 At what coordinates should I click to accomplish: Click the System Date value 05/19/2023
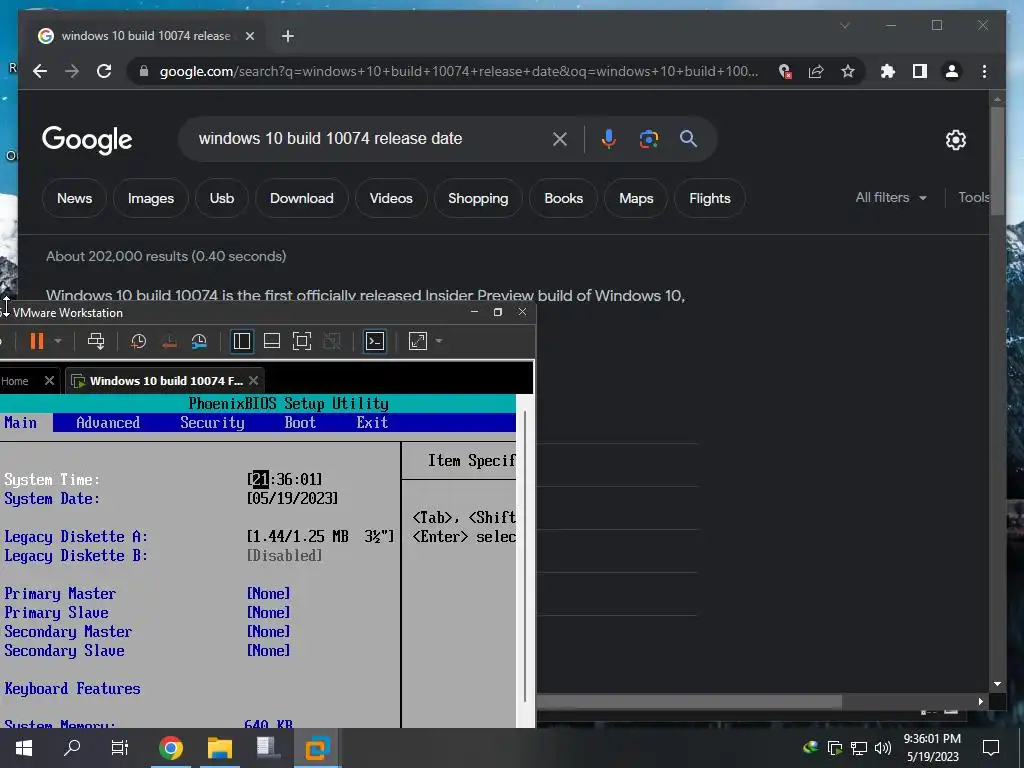293,498
